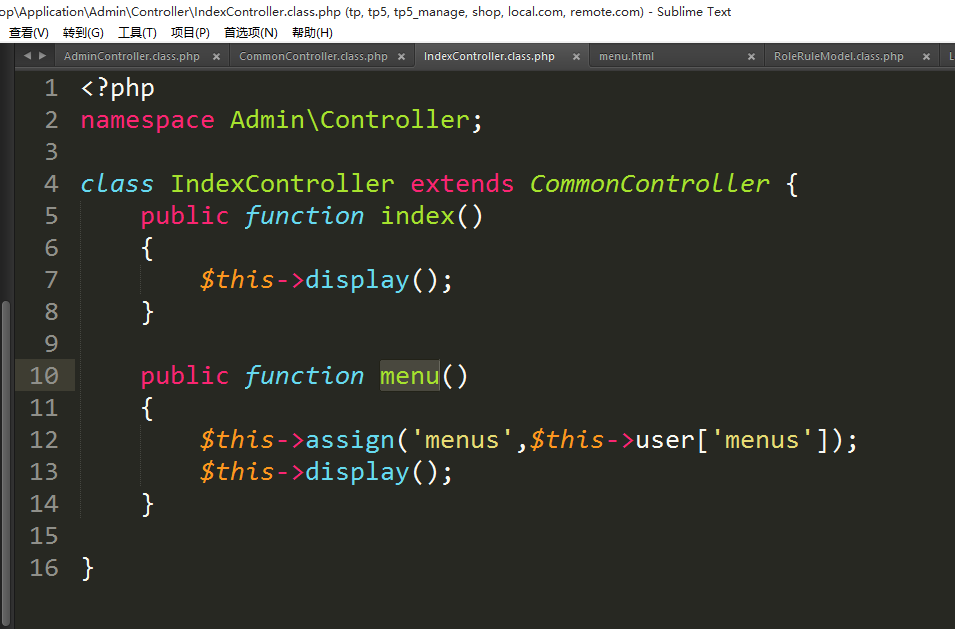Open the 项目(P) menu

click(x=190, y=32)
